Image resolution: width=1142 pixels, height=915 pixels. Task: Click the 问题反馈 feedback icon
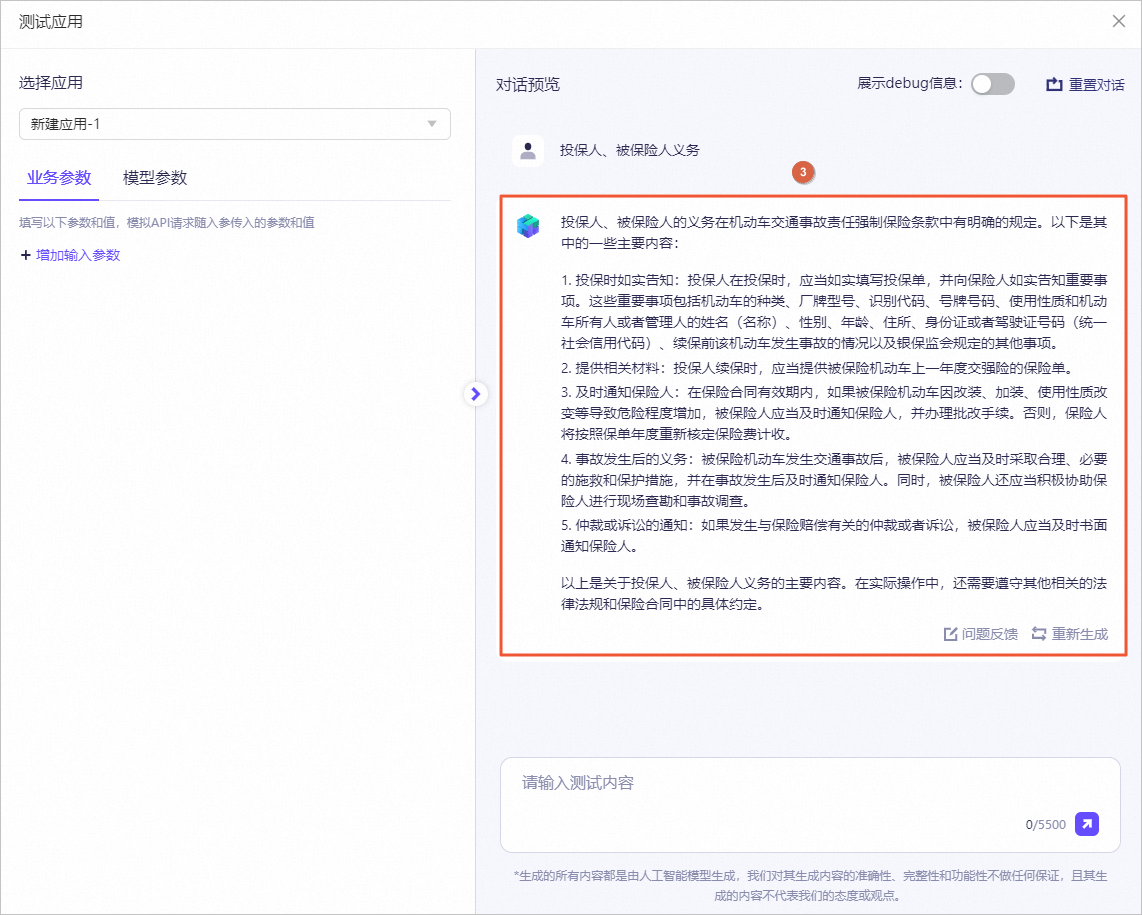[x=950, y=634]
